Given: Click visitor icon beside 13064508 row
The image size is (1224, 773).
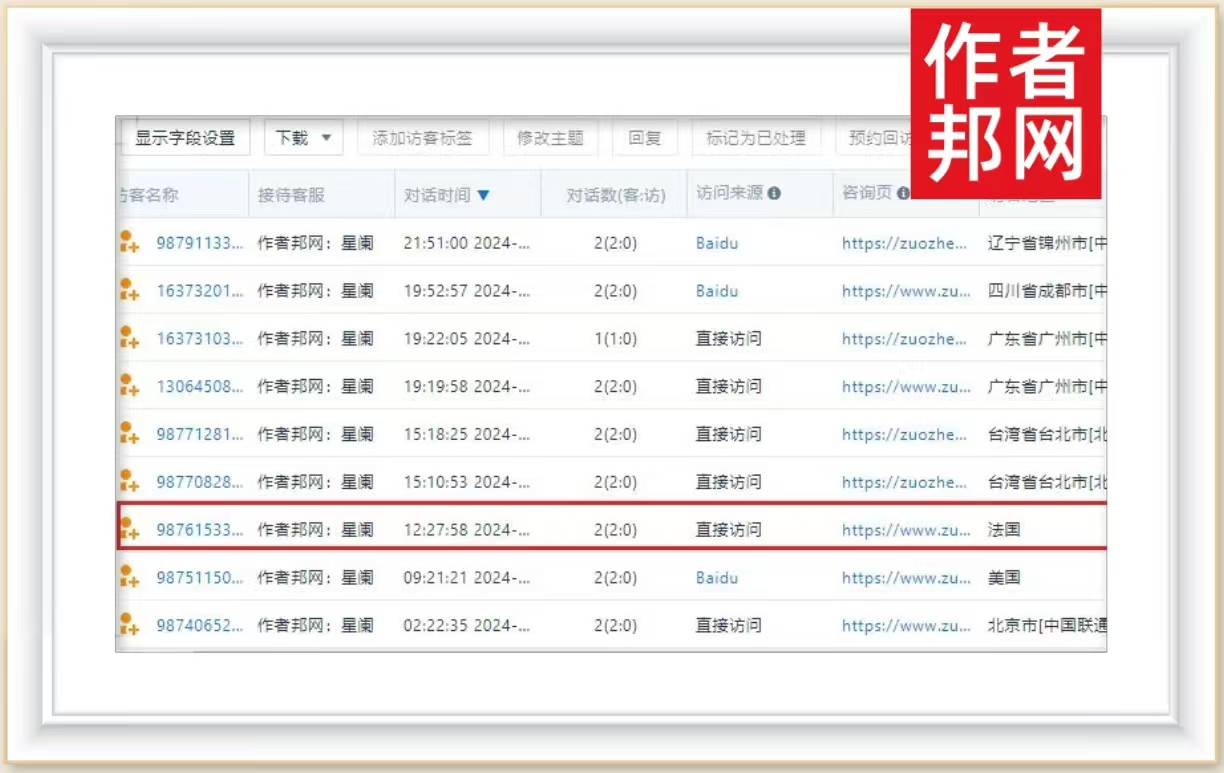Looking at the screenshot, I should (x=129, y=385).
